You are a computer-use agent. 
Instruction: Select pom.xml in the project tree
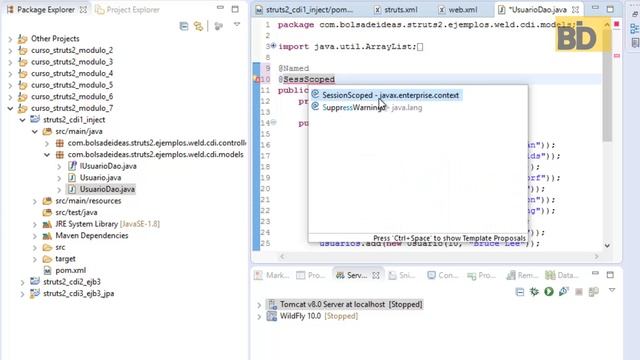point(71,271)
